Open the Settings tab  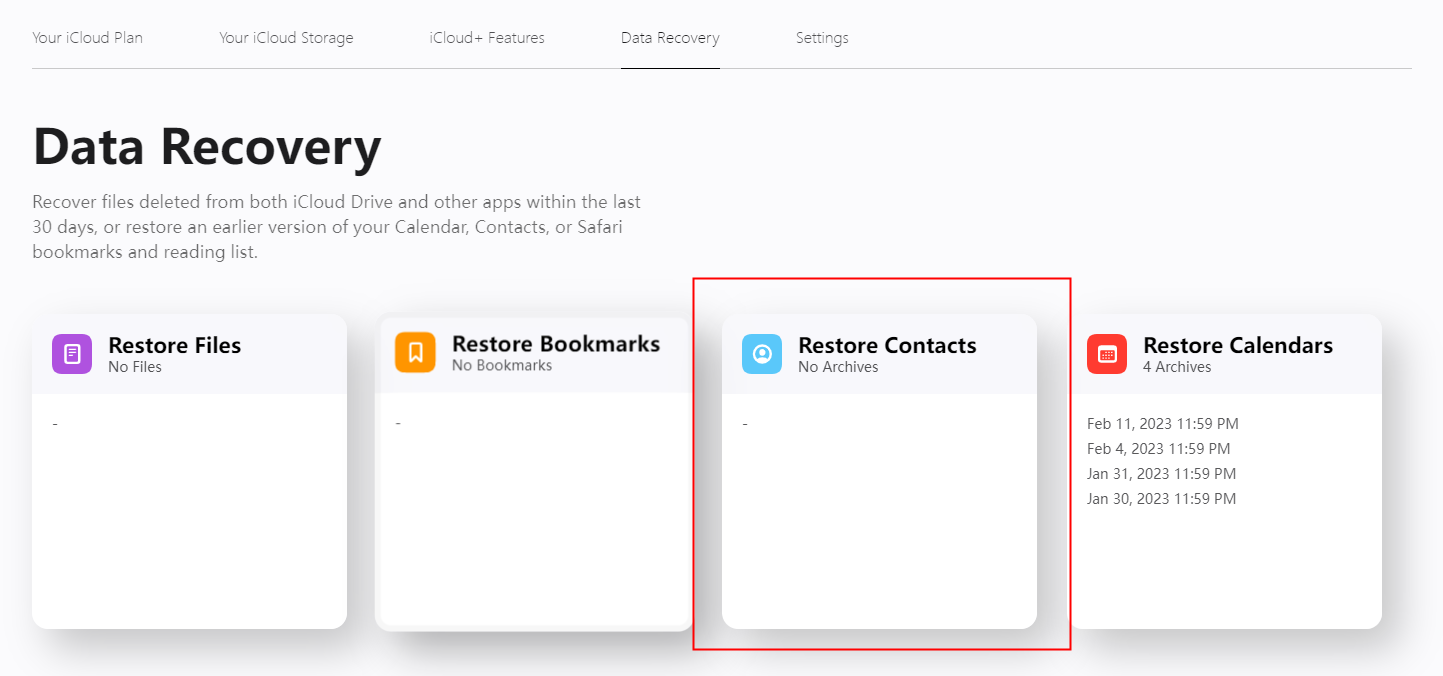click(x=822, y=37)
